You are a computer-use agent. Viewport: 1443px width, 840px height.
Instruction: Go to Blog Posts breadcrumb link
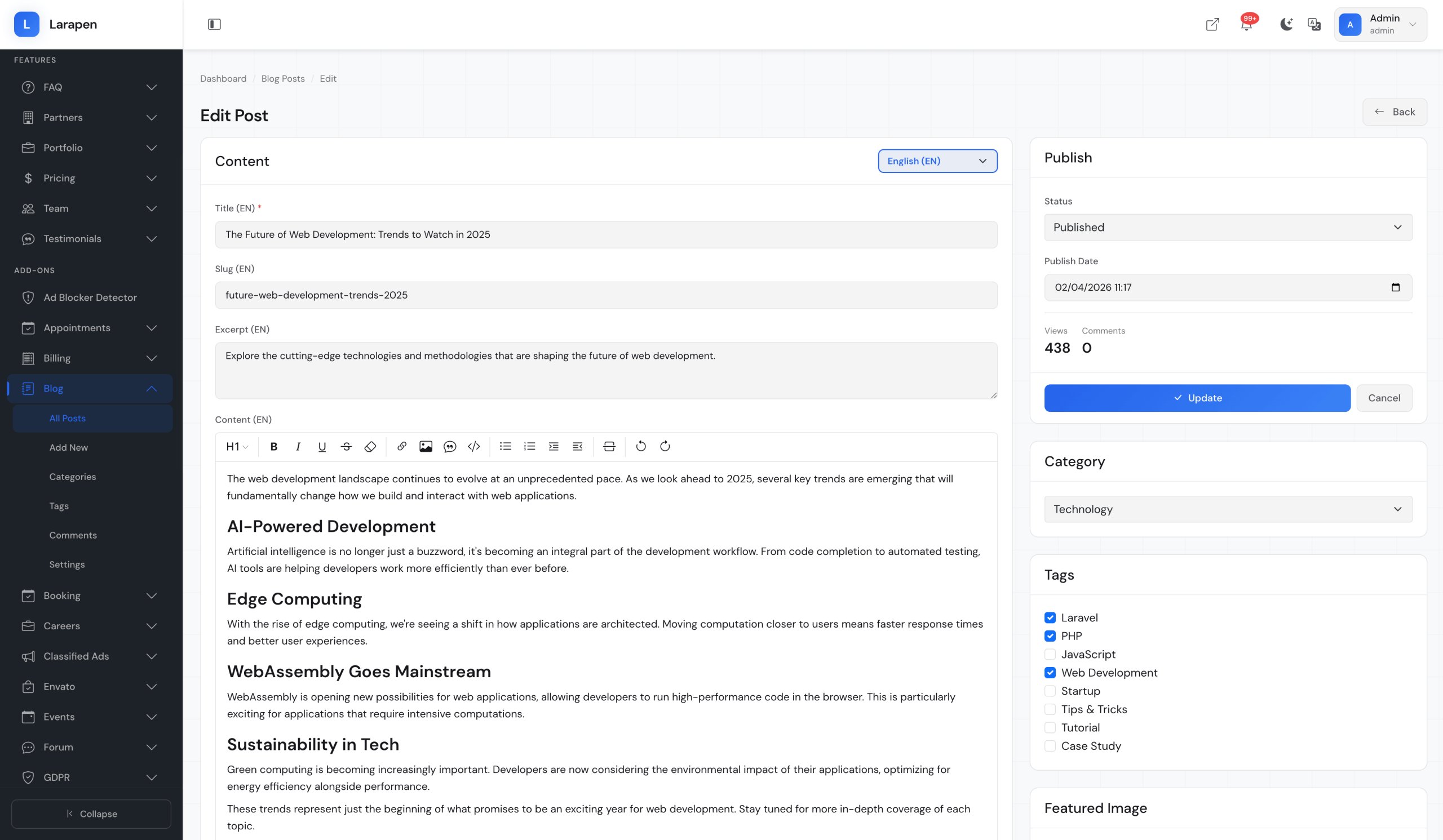pyautogui.click(x=283, y=78)
